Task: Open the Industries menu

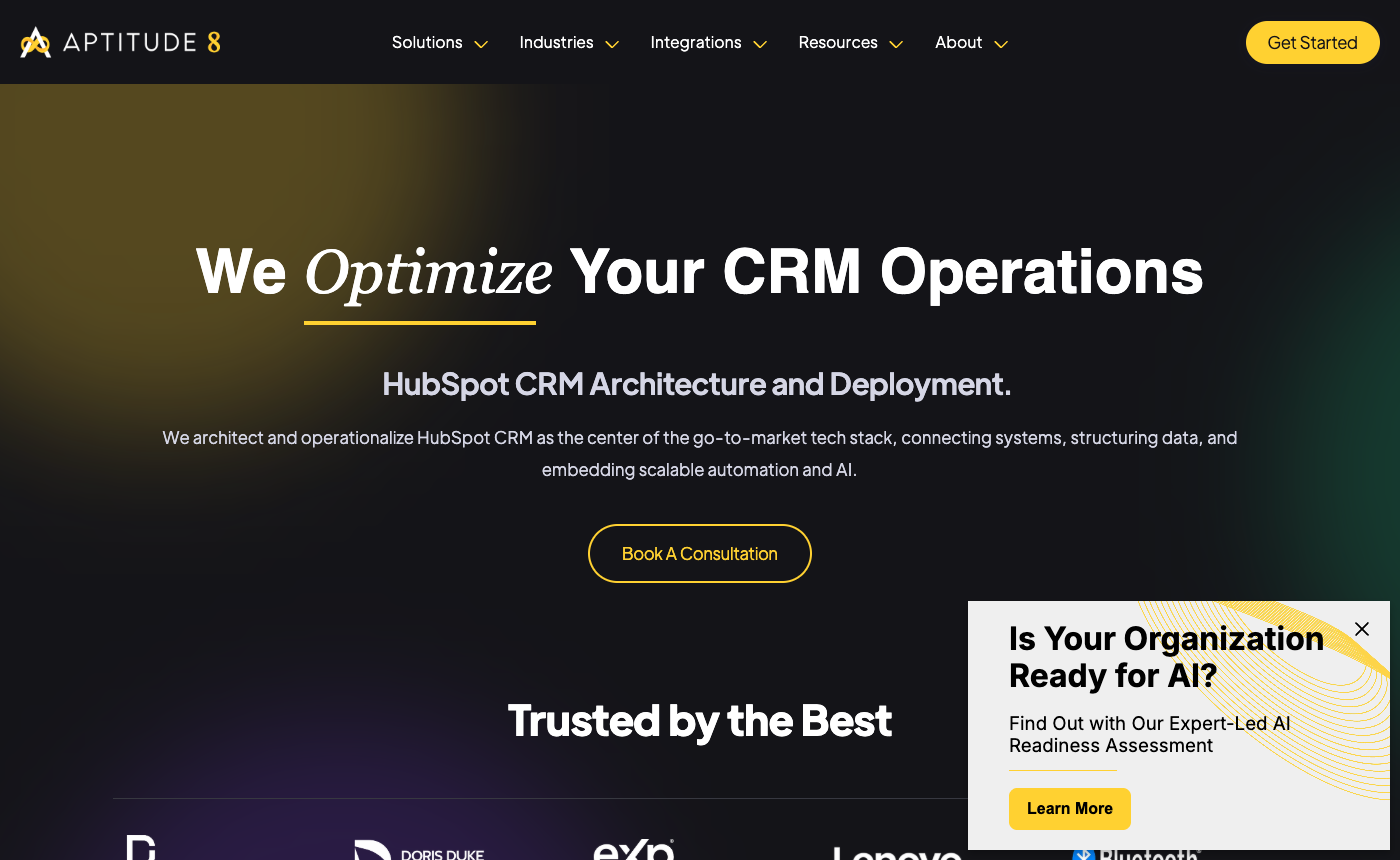Action: 556,42
